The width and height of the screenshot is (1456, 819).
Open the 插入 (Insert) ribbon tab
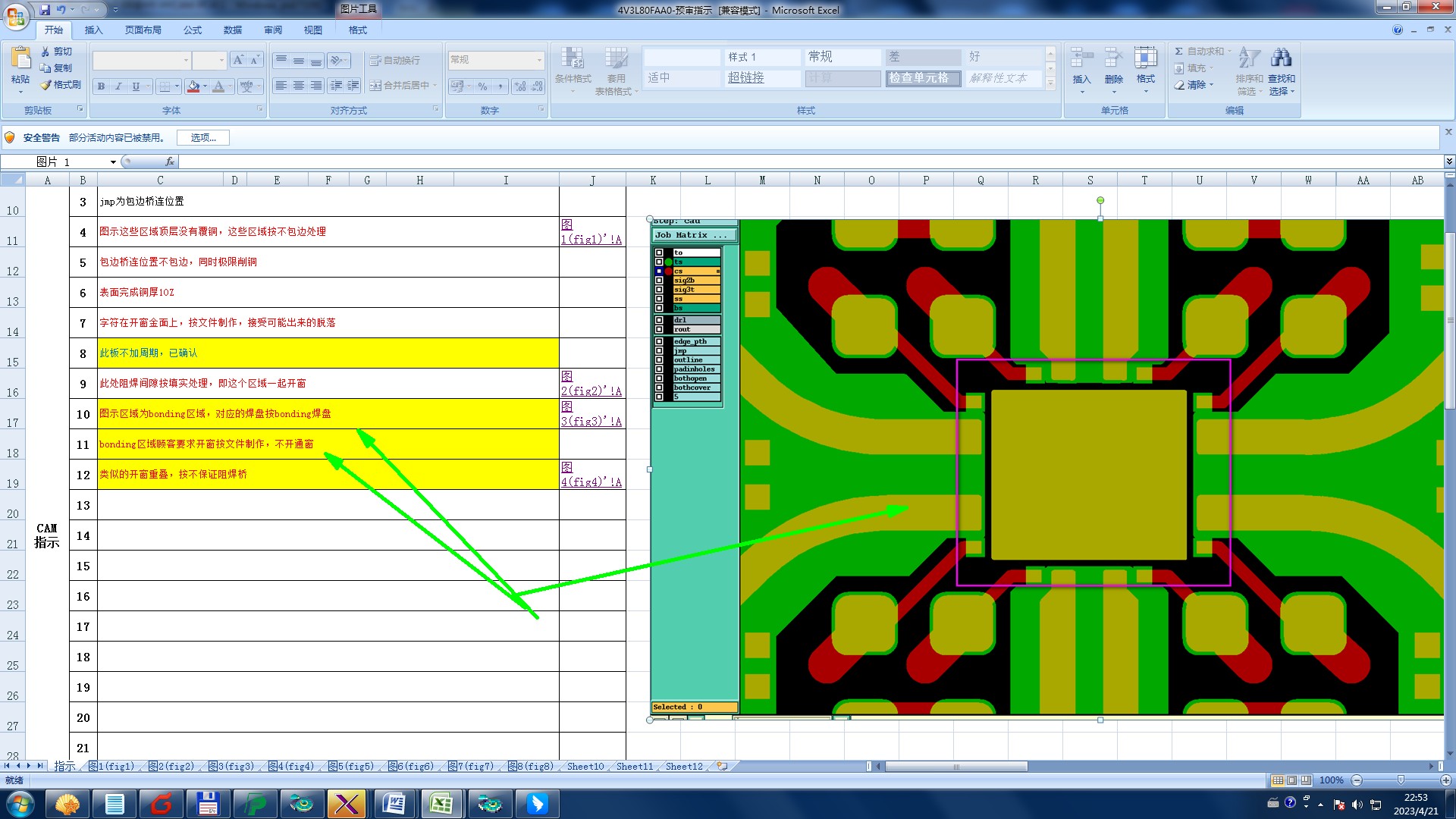click(x=93, y=30)
